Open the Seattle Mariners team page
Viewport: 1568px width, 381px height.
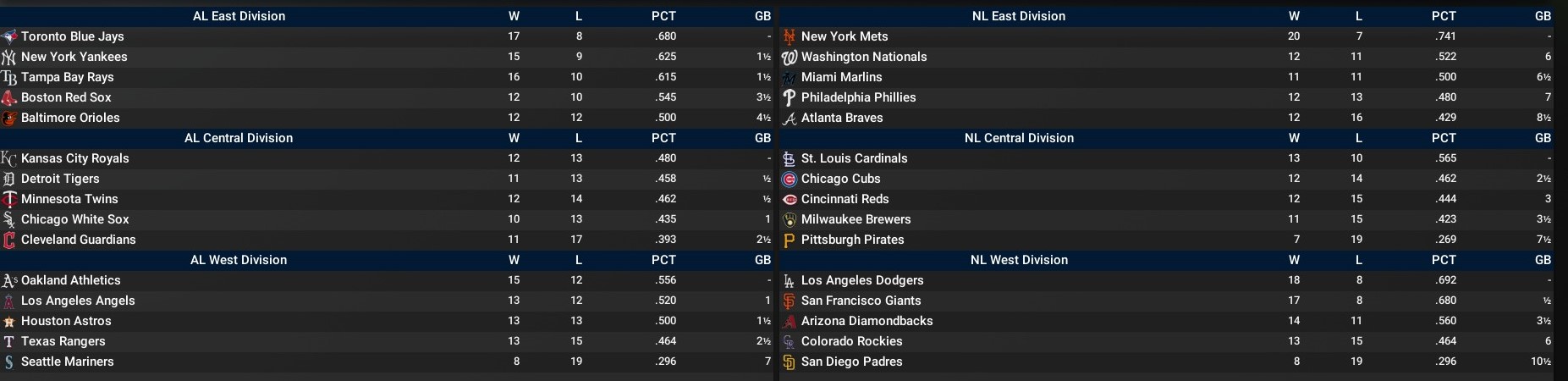click(x=67, y=362)
